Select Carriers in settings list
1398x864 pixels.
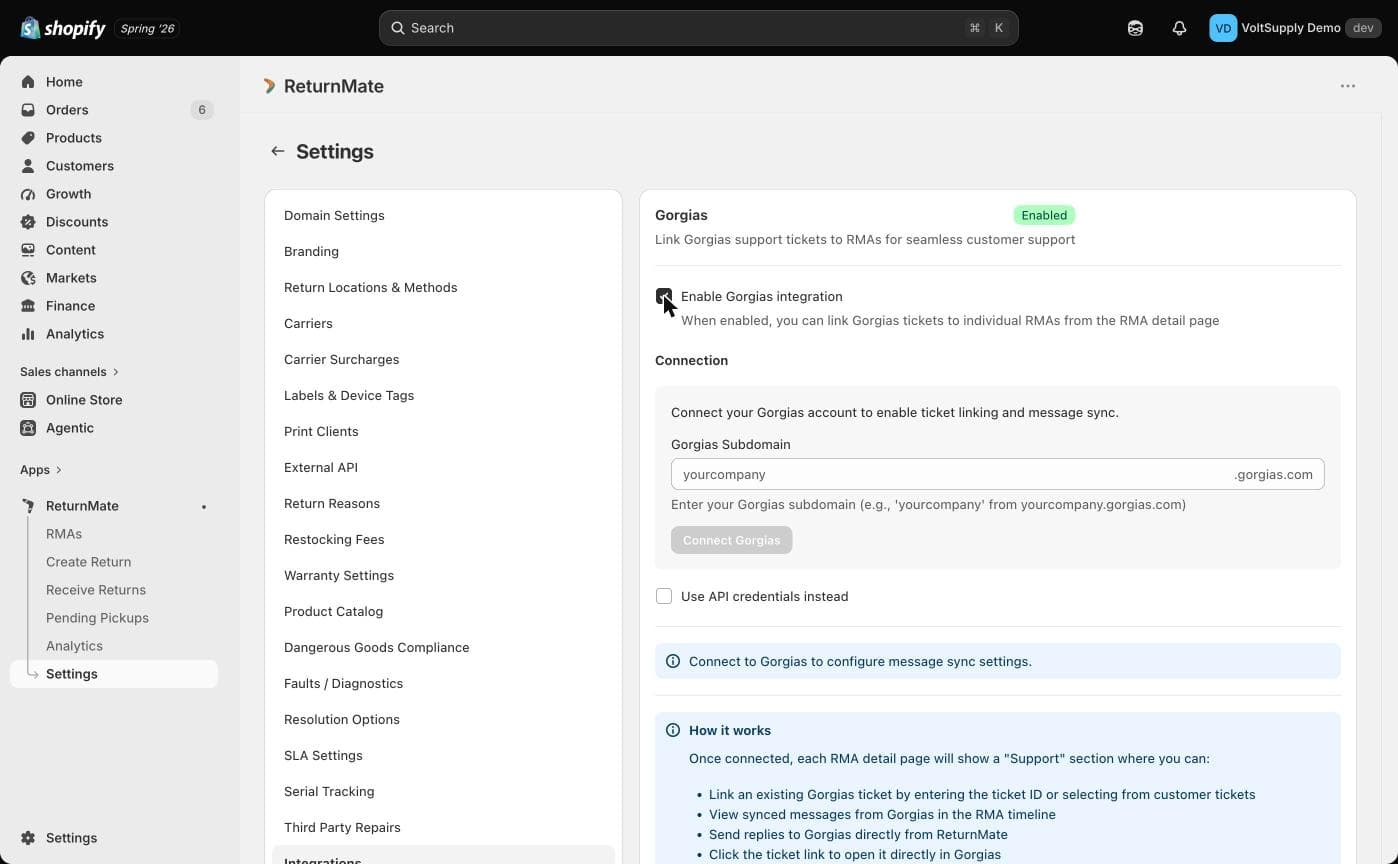click(308, 323)
